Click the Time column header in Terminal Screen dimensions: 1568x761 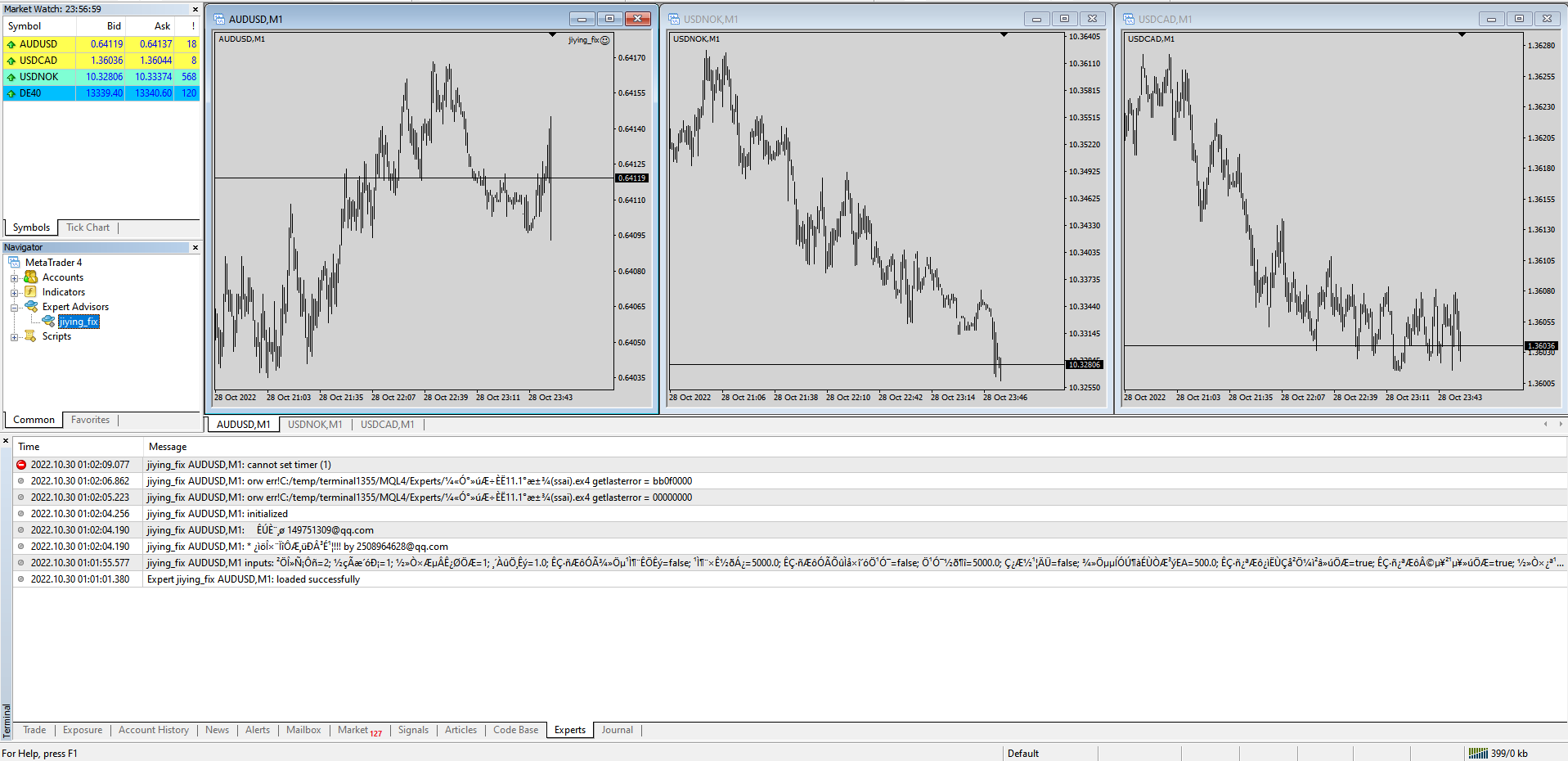(79, 447)
